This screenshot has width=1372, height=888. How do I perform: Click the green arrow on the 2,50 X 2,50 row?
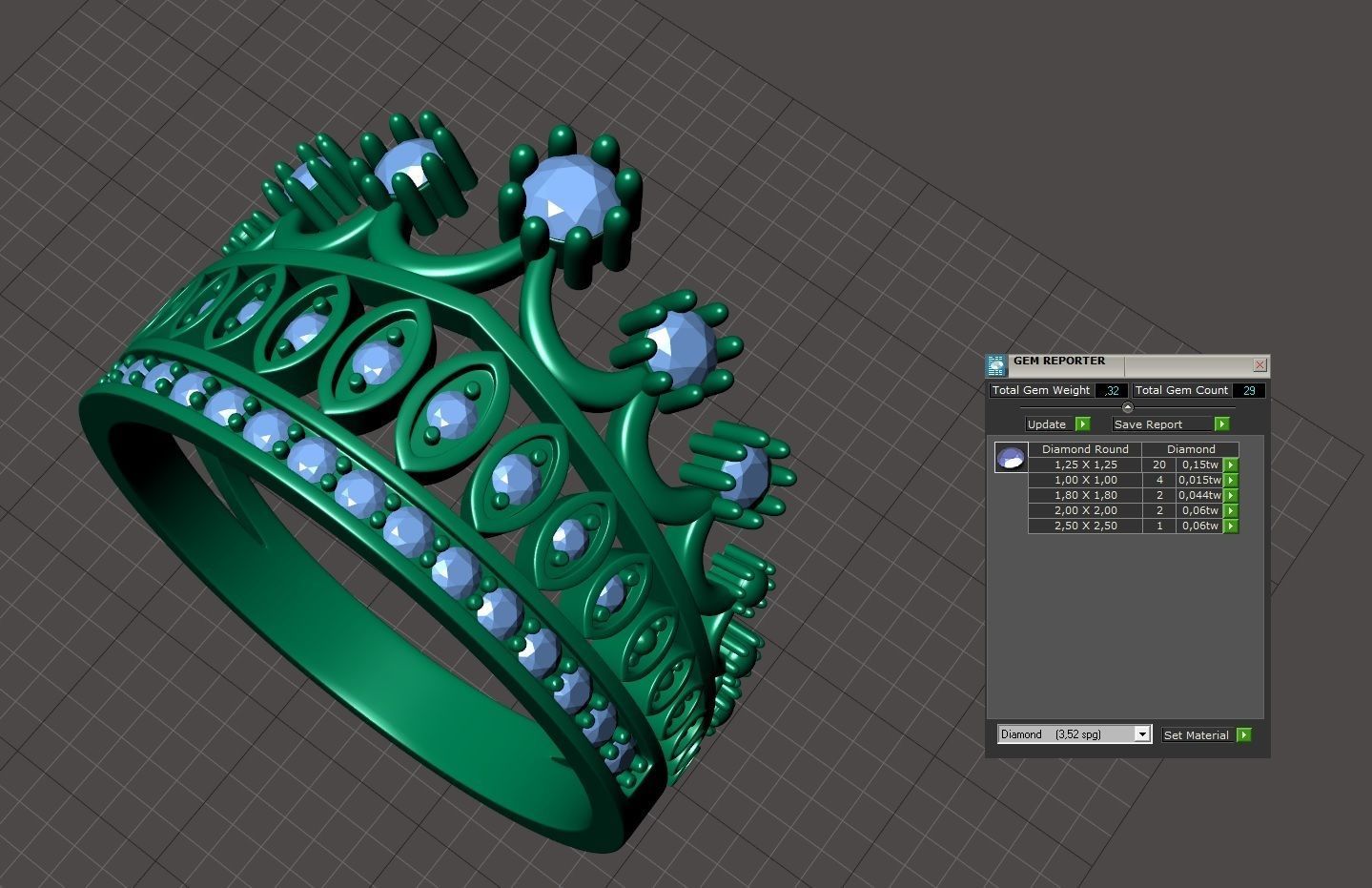[1231, 527]
